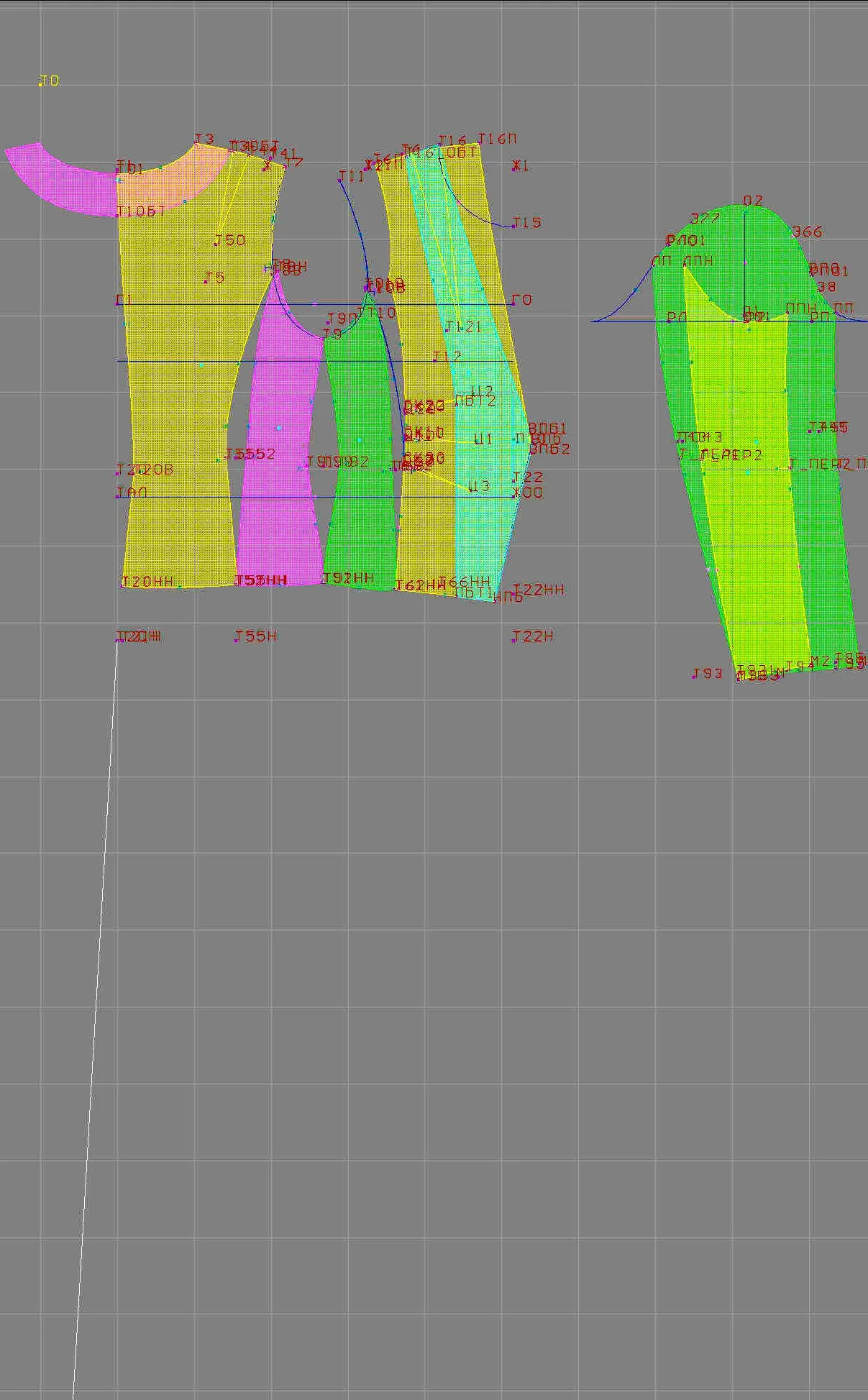Select the T20HH hem label
Image resolution: width=868 pixels, height=1400 pixels.
click(149, 582)
